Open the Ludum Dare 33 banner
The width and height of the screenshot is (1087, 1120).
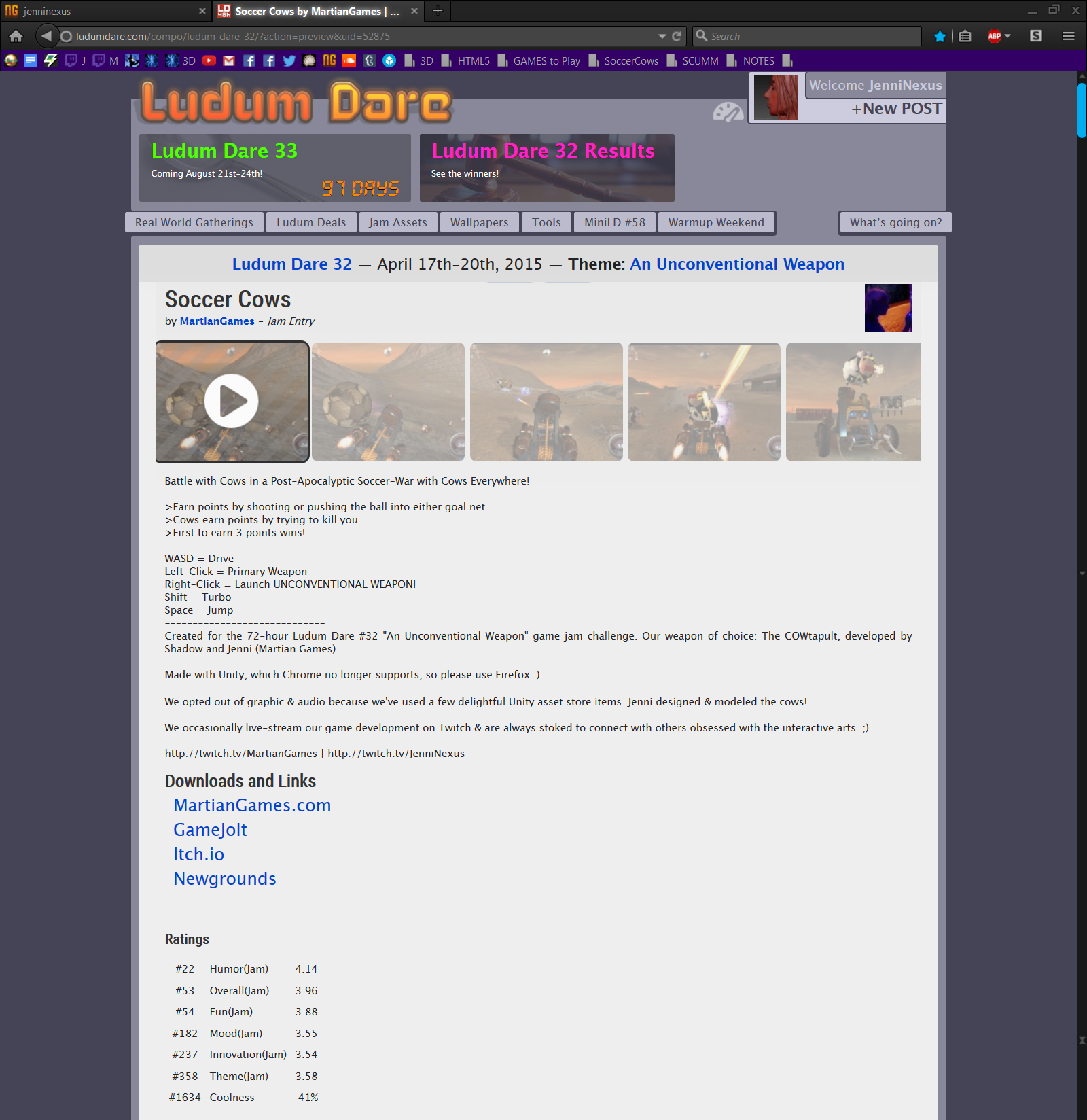click(x=275, y=168)
